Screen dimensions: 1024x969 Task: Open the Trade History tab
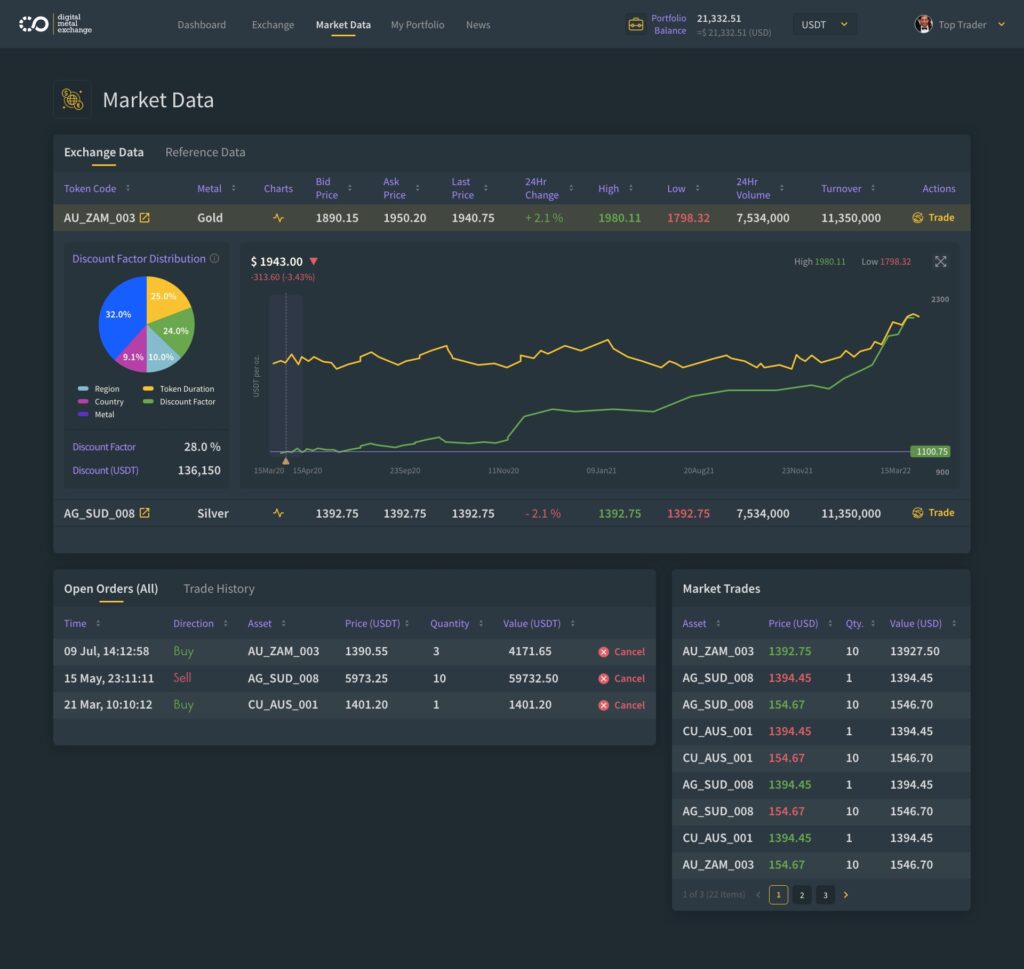click(x=218, y=589)
